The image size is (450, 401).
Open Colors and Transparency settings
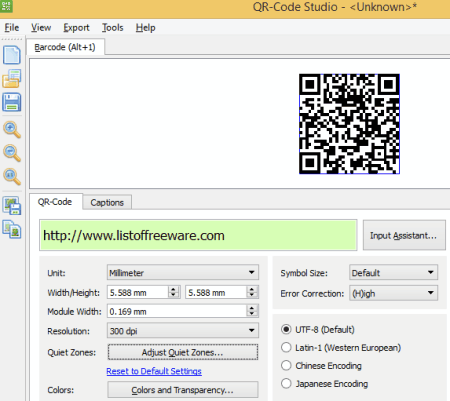point(183,390)
